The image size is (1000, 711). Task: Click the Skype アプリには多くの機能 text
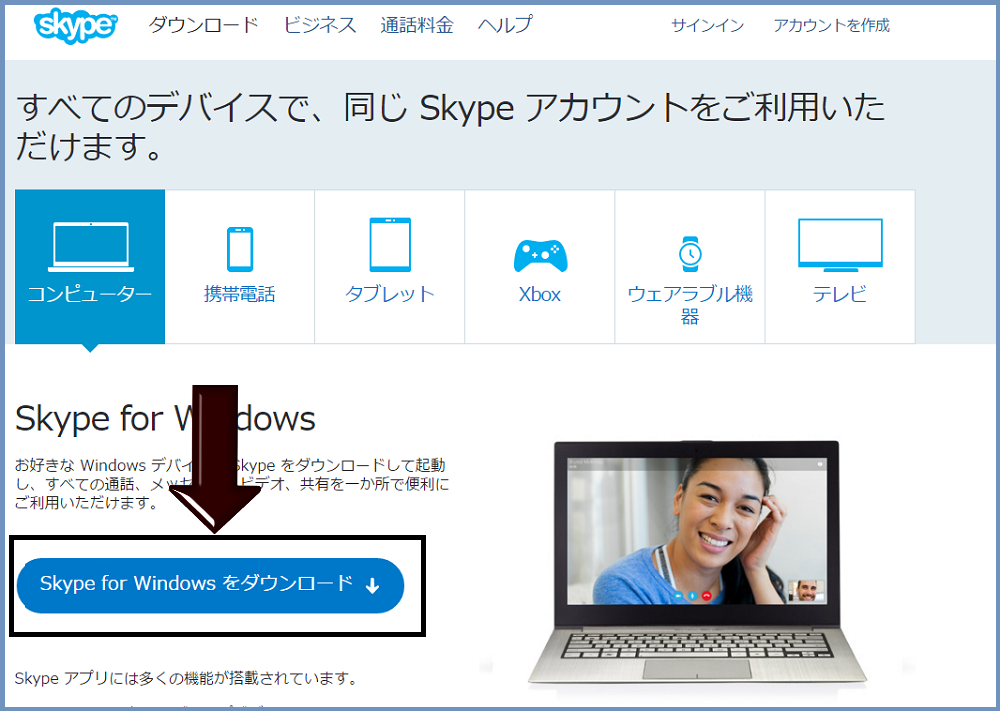tap(186, 678)
